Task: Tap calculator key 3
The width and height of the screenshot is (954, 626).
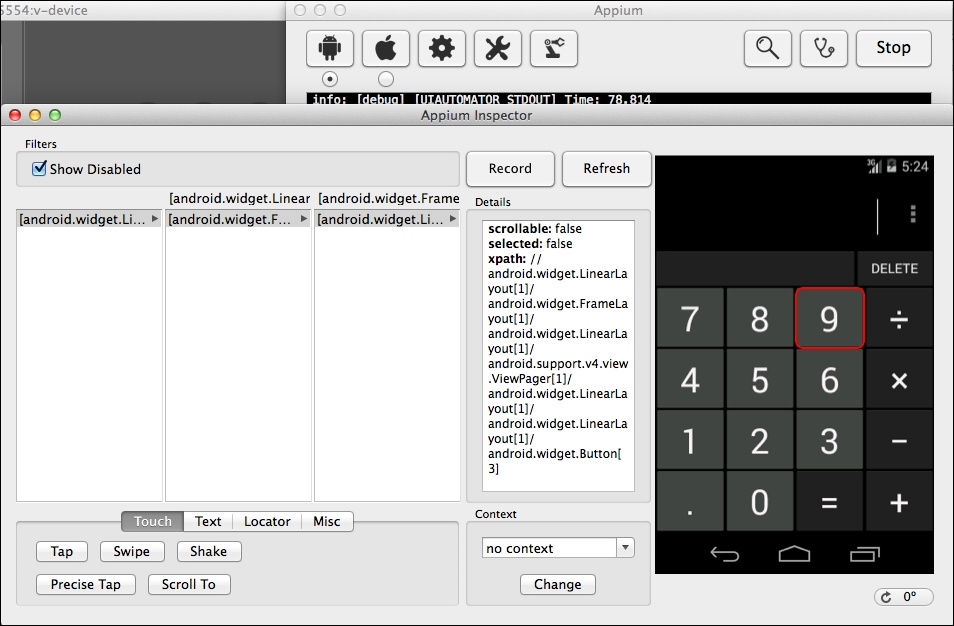Action: [x=829, y=440]
